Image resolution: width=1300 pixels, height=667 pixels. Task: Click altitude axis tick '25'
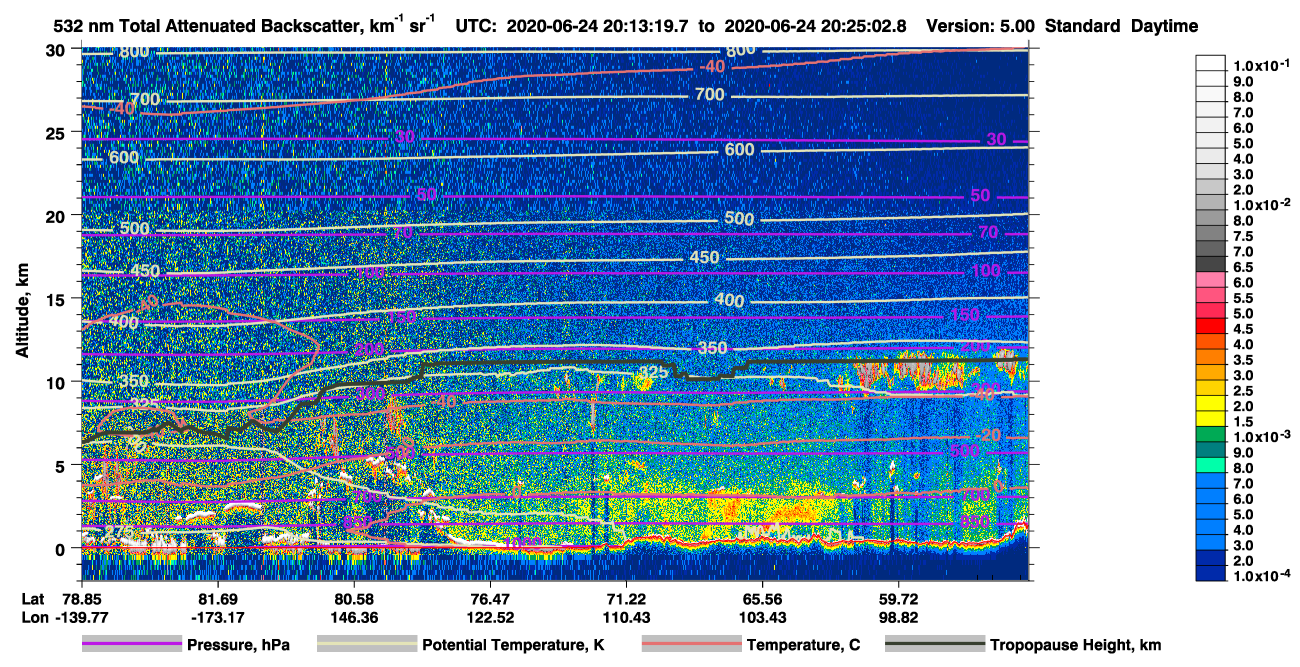click(x=58, y=132)
